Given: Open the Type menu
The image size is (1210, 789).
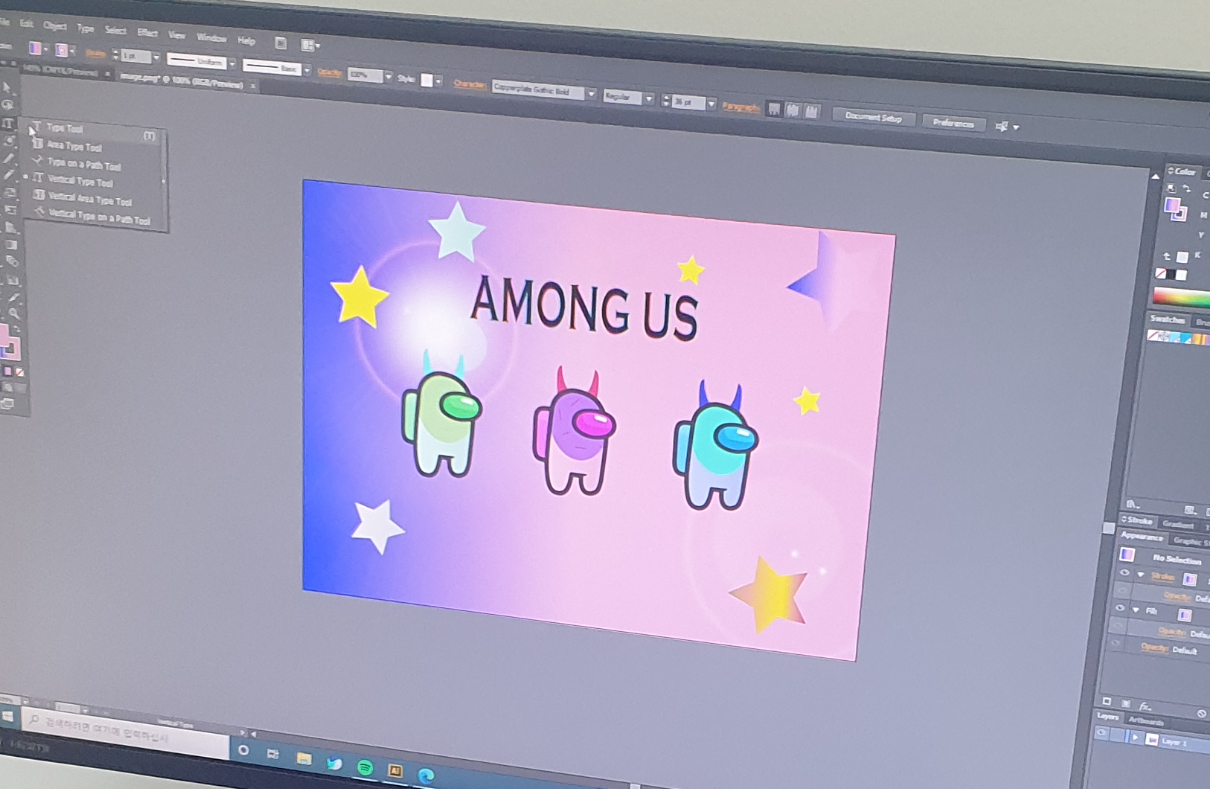Looking at the screenshot, I should point(85,28).
